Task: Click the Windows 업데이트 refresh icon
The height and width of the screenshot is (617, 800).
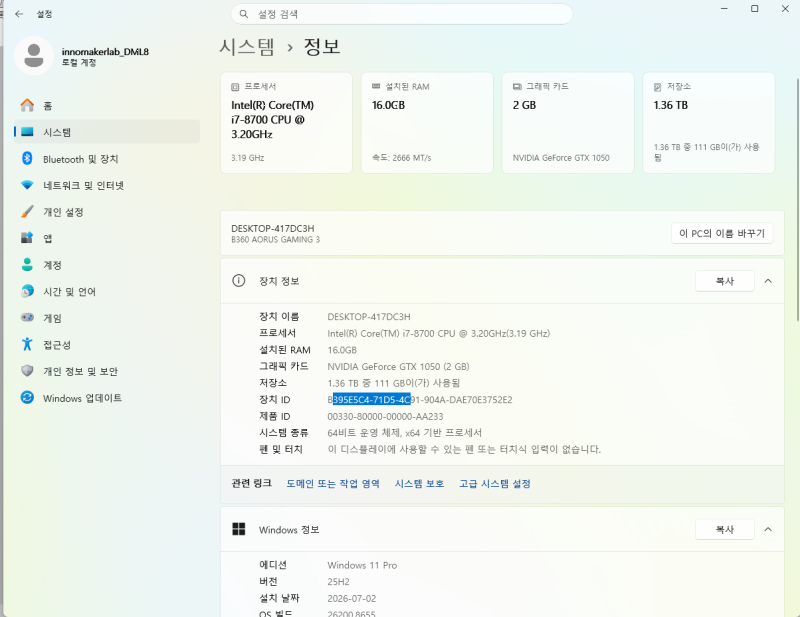Action: [x=27, y=398]
